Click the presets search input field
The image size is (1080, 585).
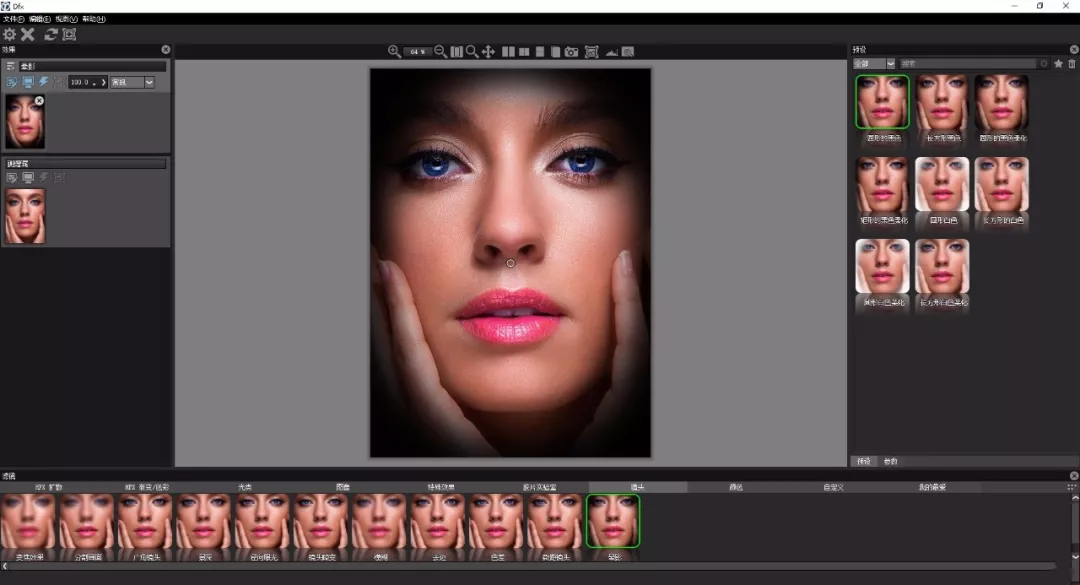967,63
